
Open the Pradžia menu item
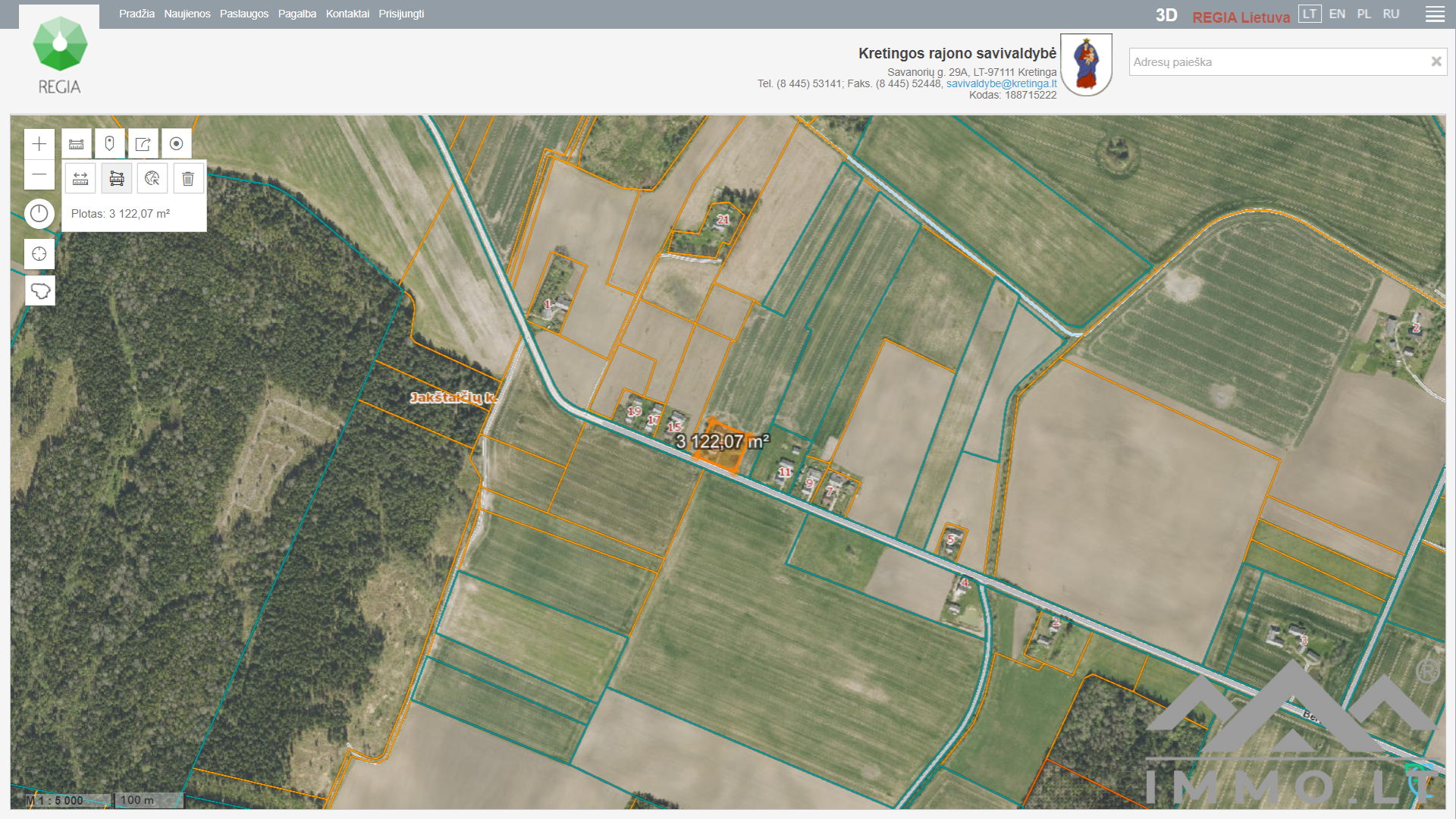(136, 14)
